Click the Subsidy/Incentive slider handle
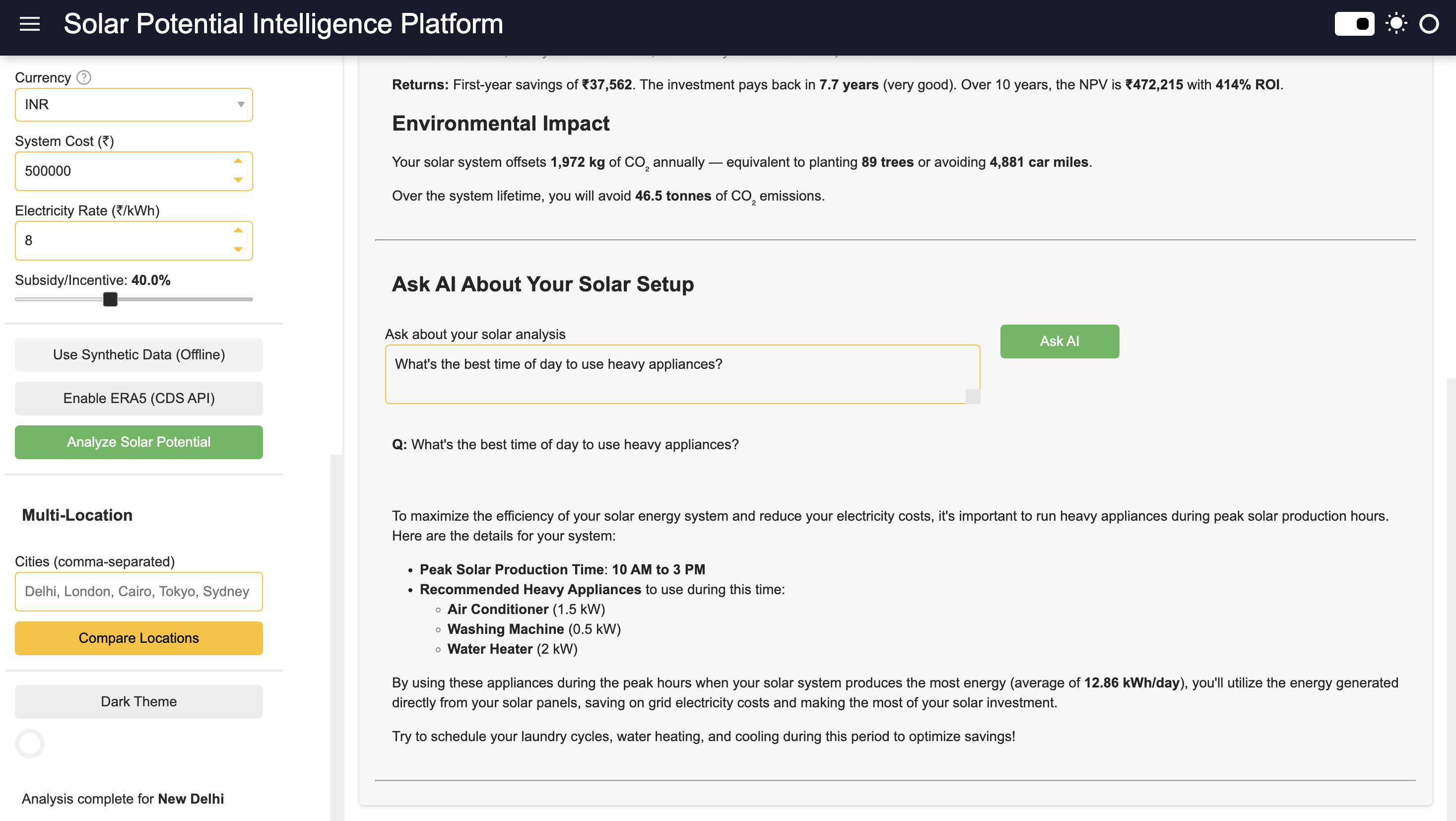 click(x=110, y=299)
